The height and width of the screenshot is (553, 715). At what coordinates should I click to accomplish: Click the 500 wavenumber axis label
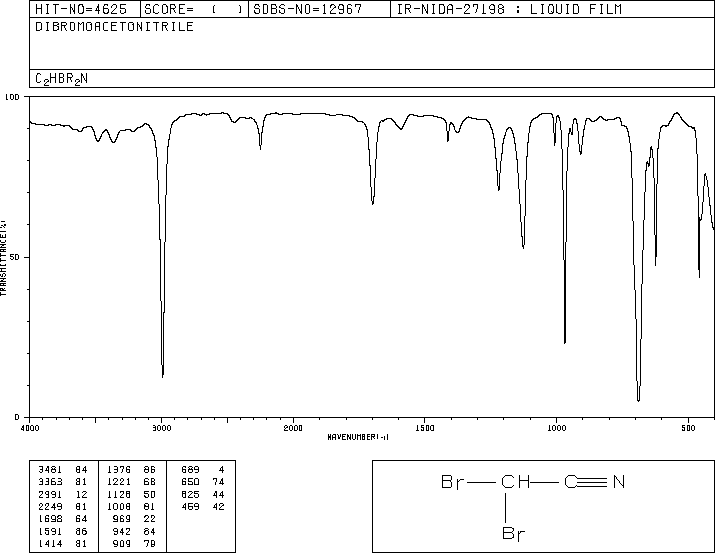(x=688, y=428)
